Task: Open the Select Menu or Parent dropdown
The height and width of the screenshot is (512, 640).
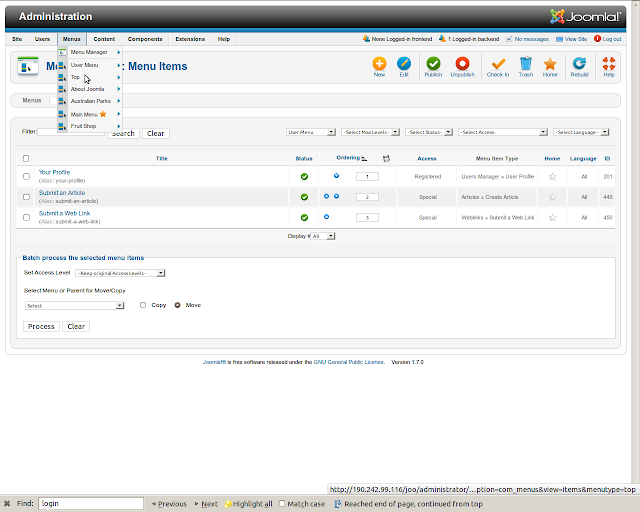Action: click(x=74, y=305)
